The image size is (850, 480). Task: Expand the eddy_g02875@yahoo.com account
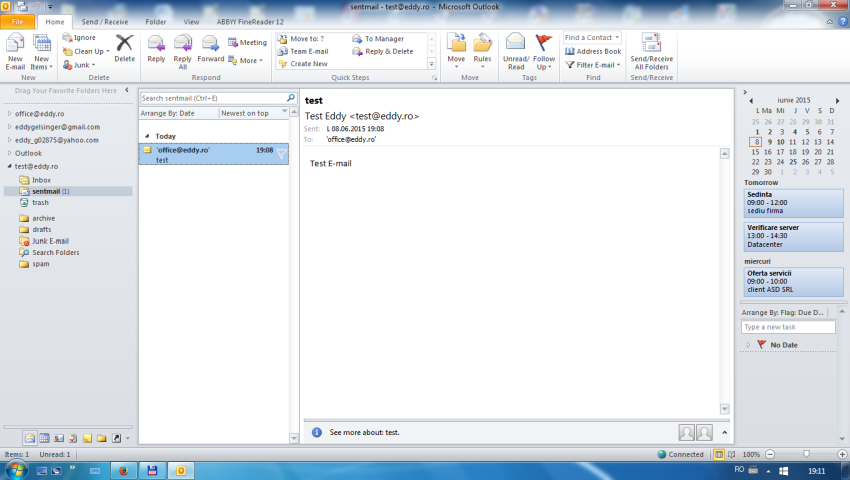[10, 139]
